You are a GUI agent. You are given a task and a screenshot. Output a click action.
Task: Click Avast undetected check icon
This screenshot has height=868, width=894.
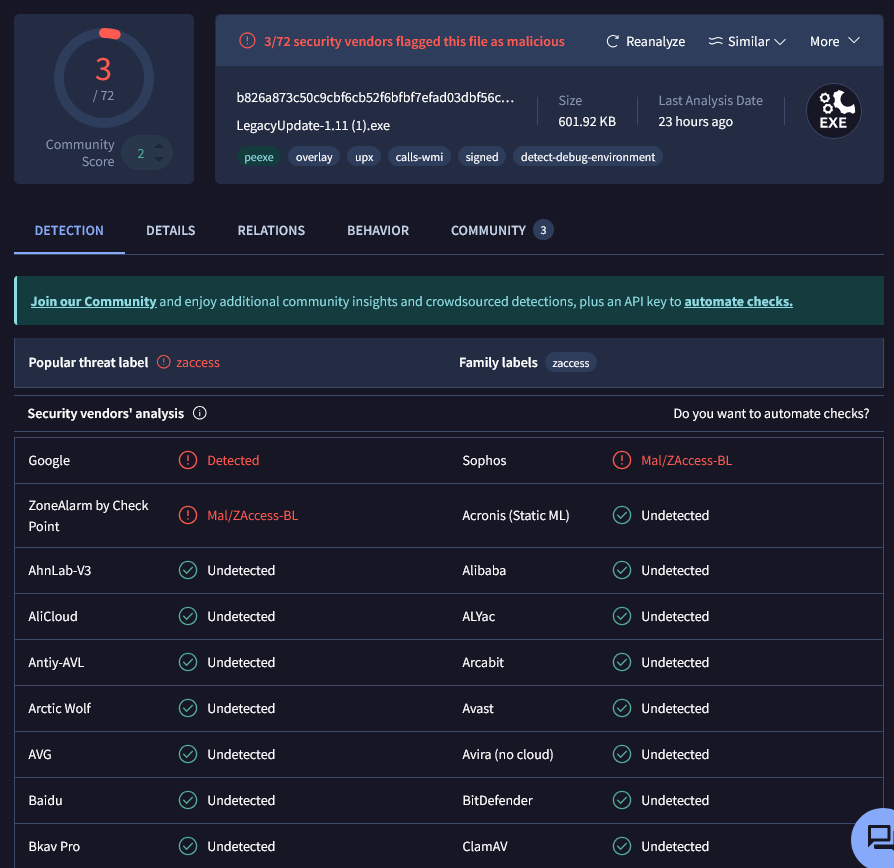coord(621,708)
